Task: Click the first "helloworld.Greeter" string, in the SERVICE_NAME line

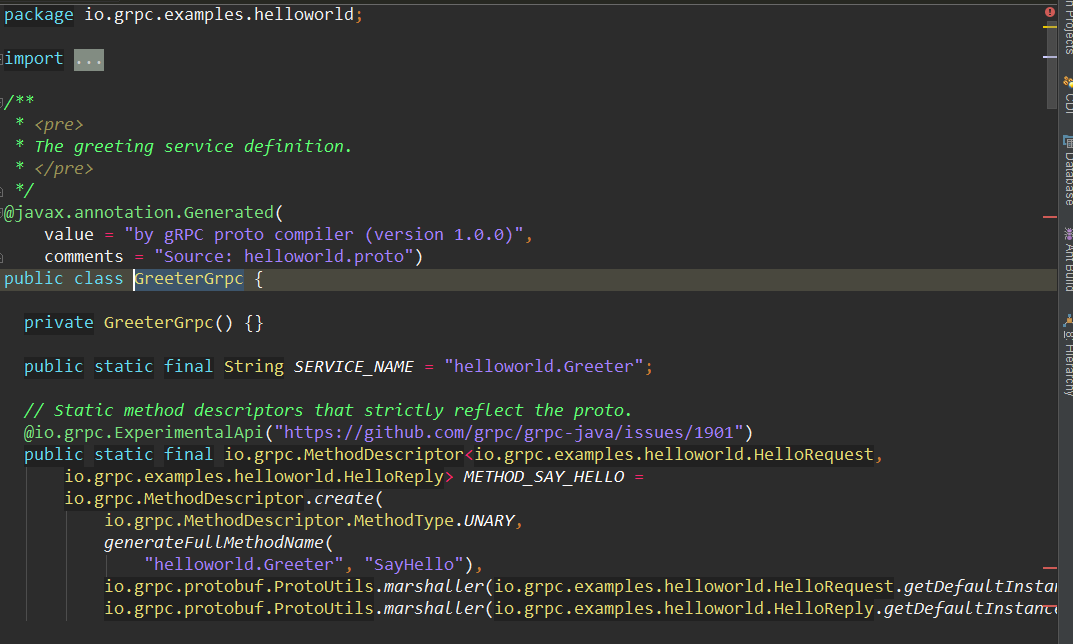Action: pyautogui.click(x=544, y=367)
